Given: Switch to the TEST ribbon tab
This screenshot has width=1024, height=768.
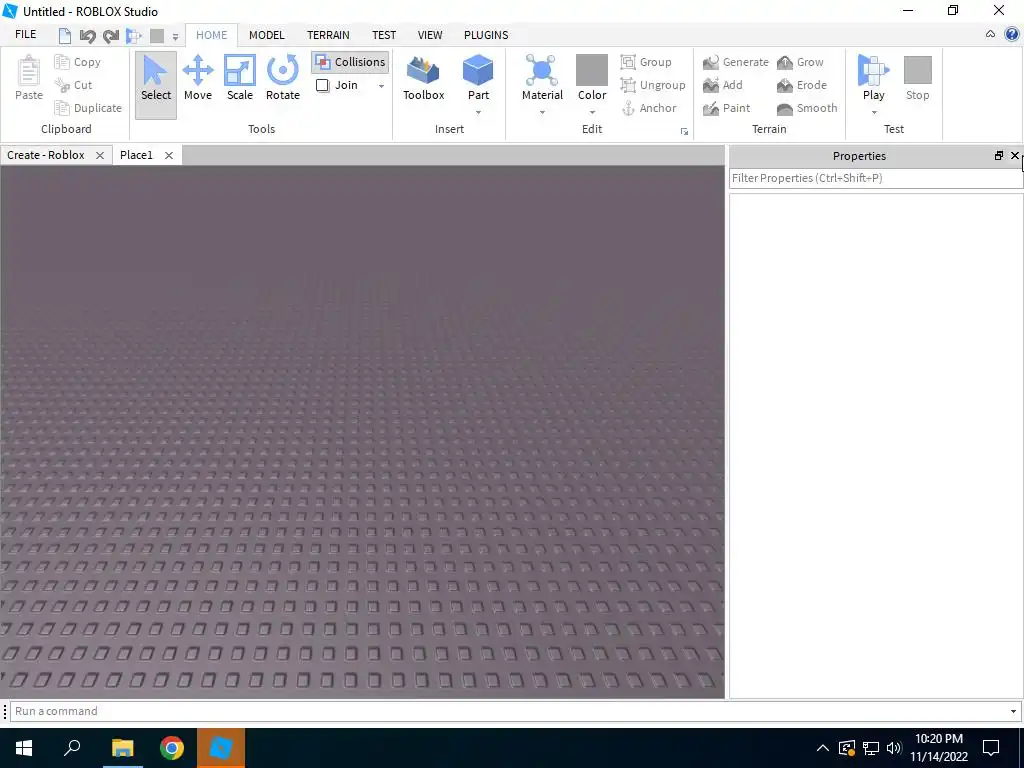Looking at the screenshot, I should [384, 35].
